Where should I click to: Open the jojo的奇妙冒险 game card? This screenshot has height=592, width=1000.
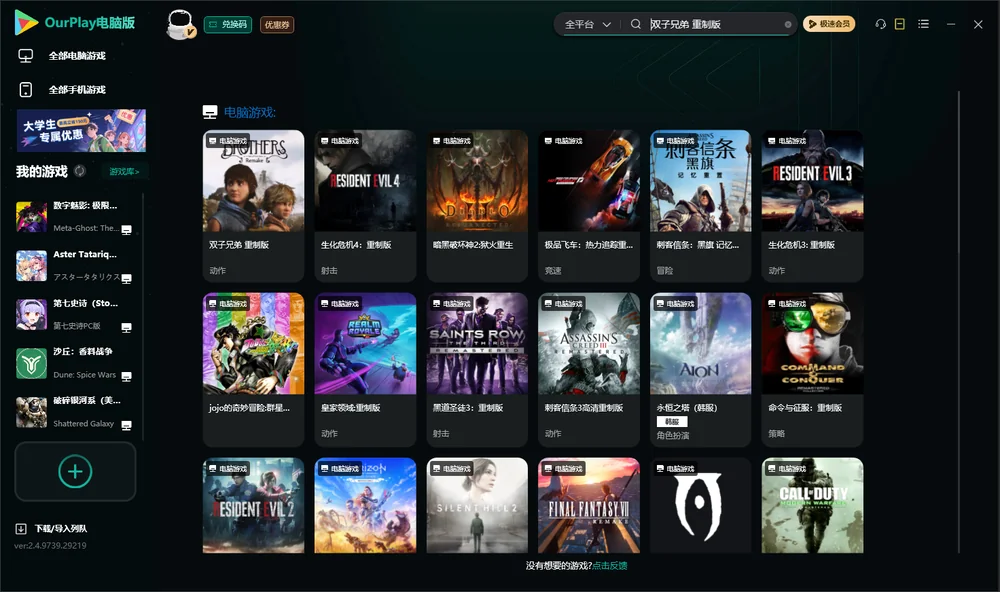click(253, 369)
